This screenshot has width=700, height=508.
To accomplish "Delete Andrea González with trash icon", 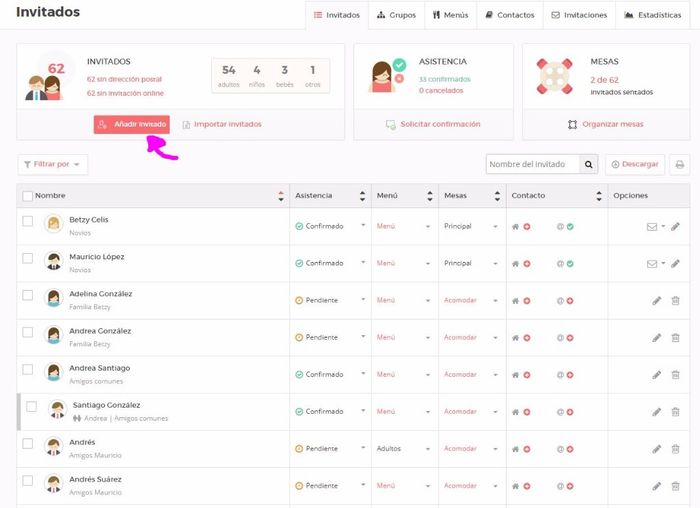I will [675, 337].
